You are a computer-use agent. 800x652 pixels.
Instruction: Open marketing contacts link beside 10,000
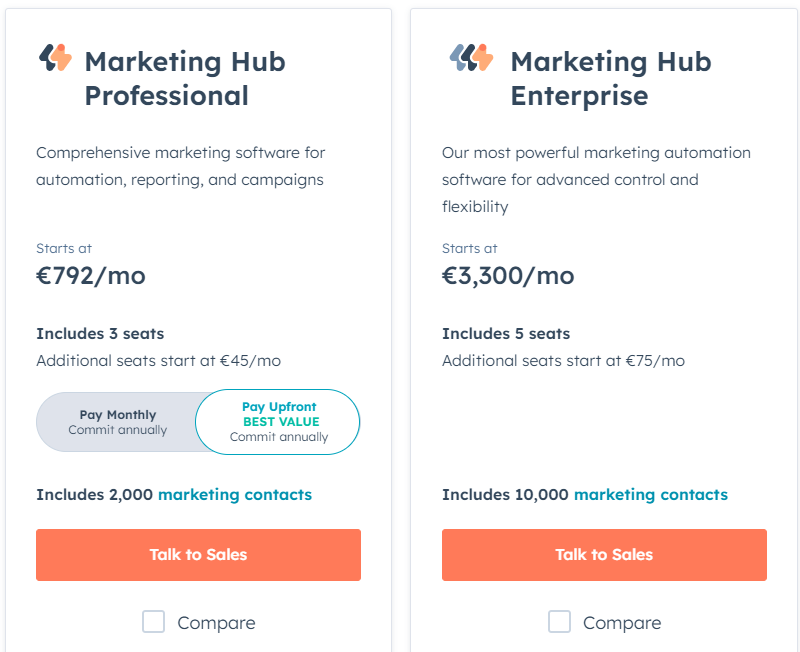coord(651,494)
